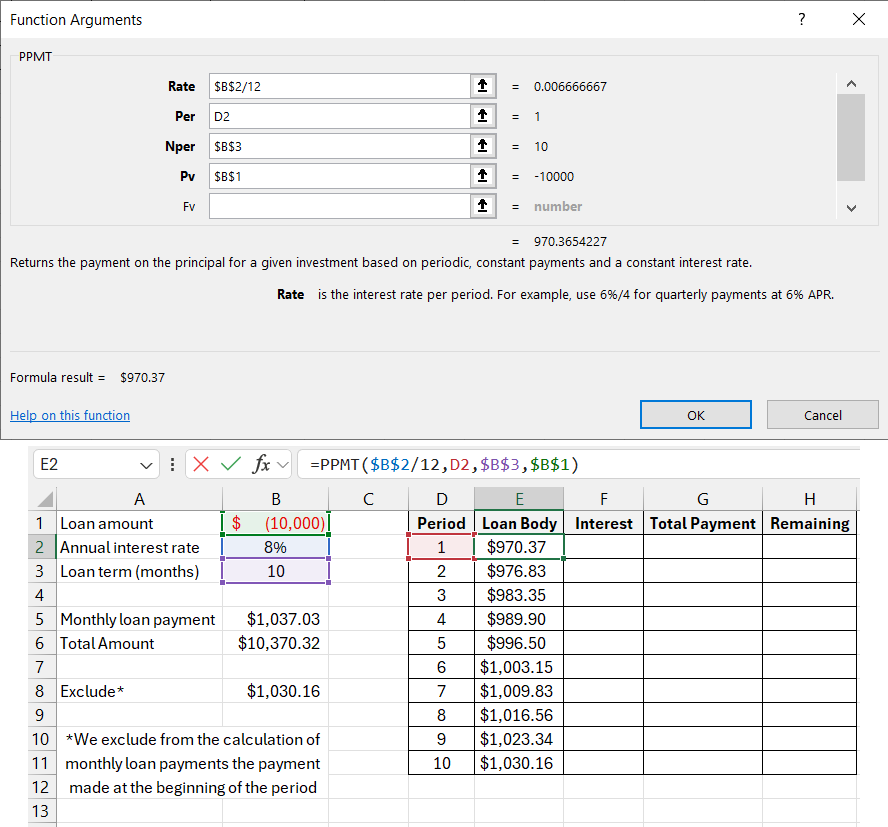The width and height of the screenshot is (888, 827).
Task: Expand formula bar function dropdown chevron
Action: tap(283, 465)
